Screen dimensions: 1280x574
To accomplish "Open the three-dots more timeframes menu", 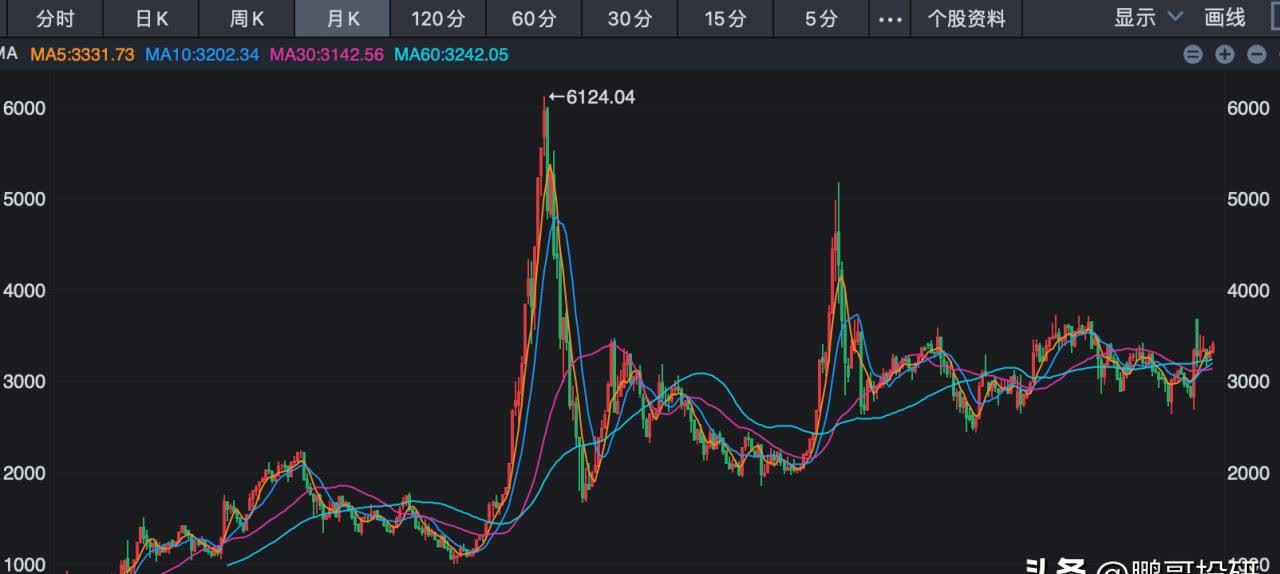I will point(890,19).
